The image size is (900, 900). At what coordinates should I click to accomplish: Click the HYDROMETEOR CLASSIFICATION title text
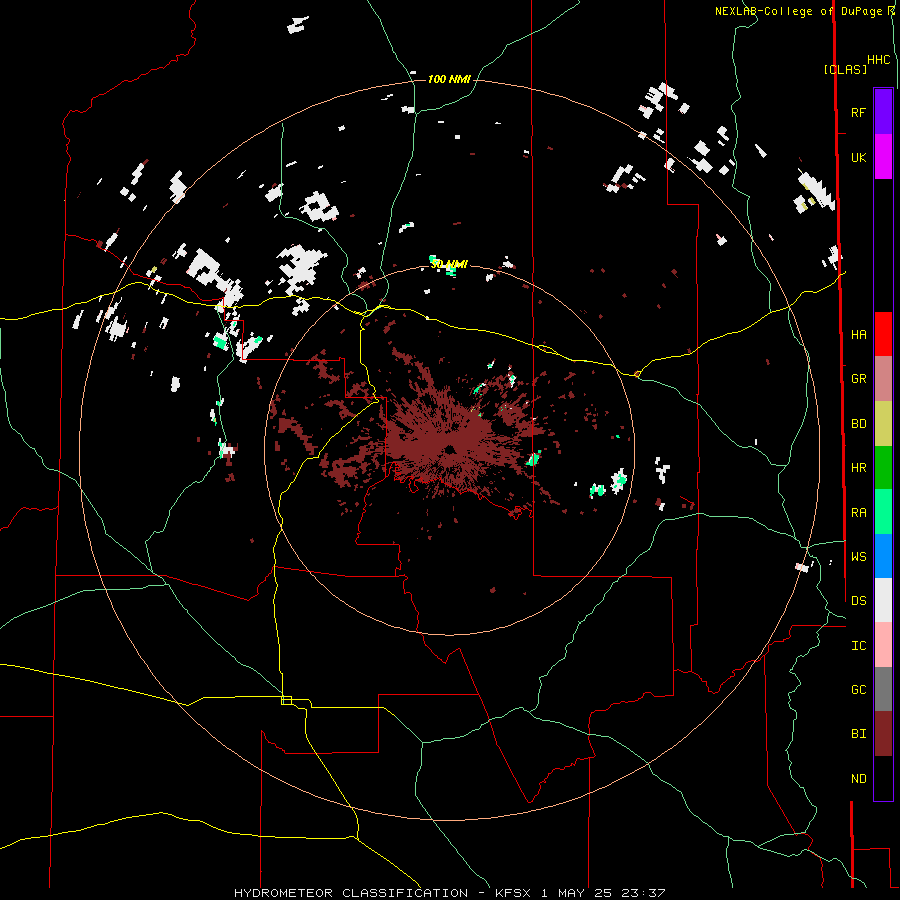(351, 893)
